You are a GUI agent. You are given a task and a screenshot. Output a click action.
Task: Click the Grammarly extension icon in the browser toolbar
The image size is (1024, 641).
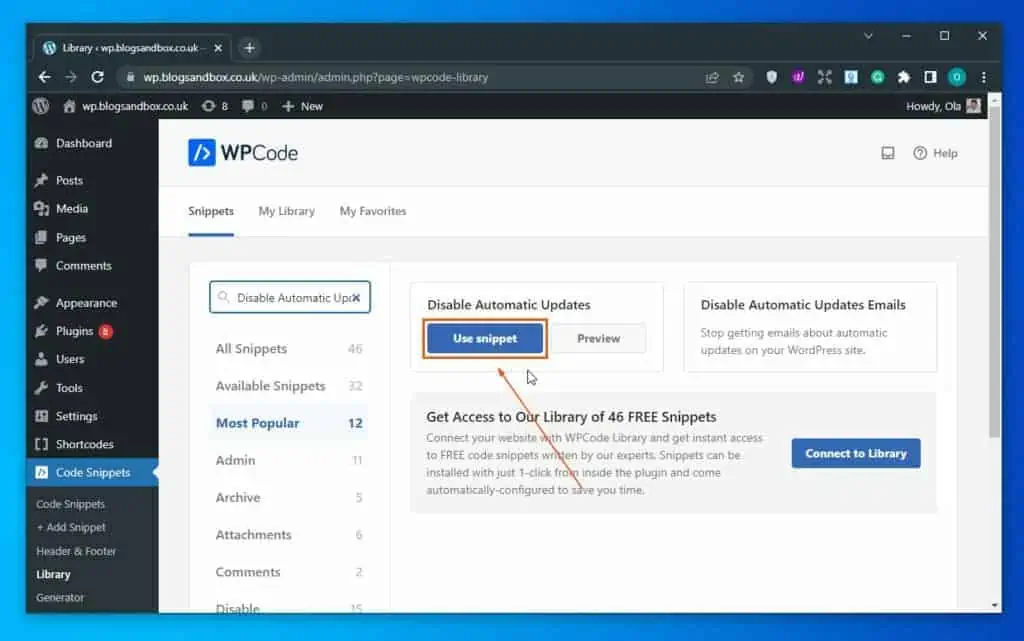pyautogui.click(x=877, y=76)
